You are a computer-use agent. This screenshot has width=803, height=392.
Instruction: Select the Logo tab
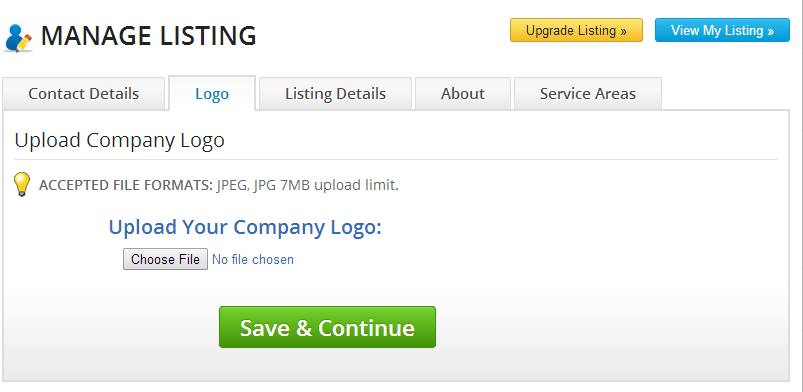212,94
